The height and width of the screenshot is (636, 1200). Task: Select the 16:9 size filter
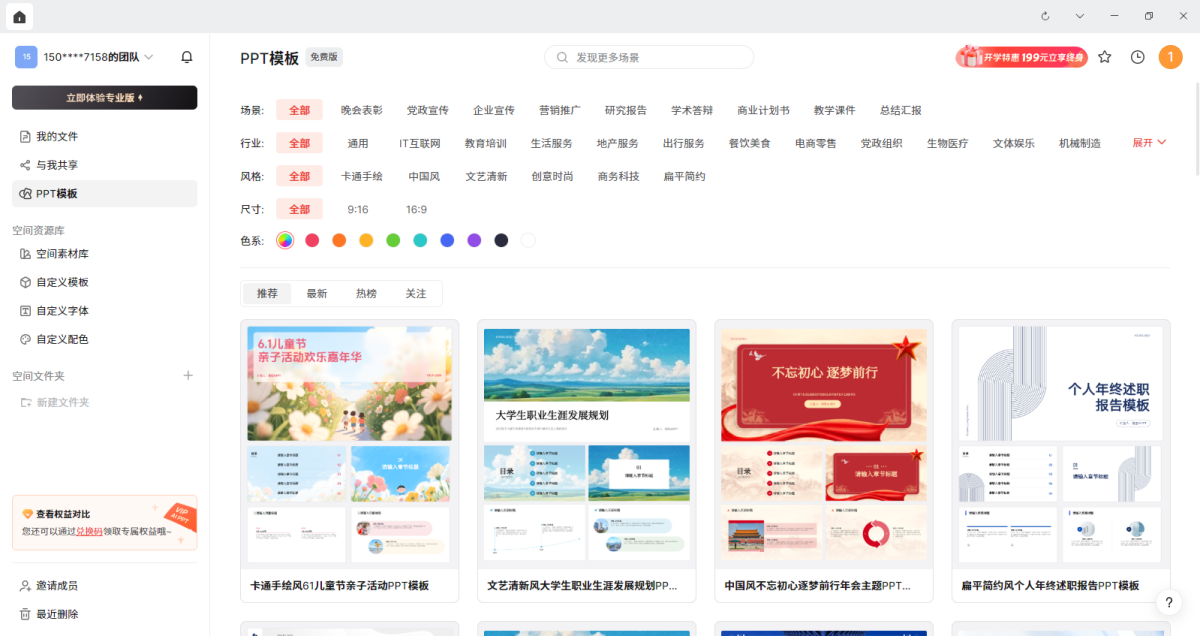point(416,209)
